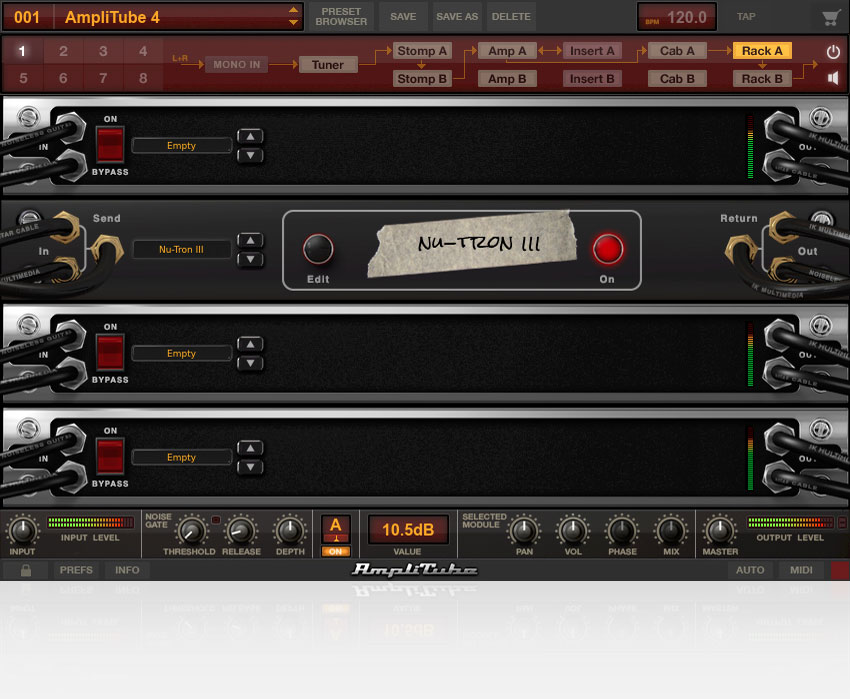This screenshot has width=850, height=699.
Task: Open first rack slot Empty effect selector
Action: 182,145
